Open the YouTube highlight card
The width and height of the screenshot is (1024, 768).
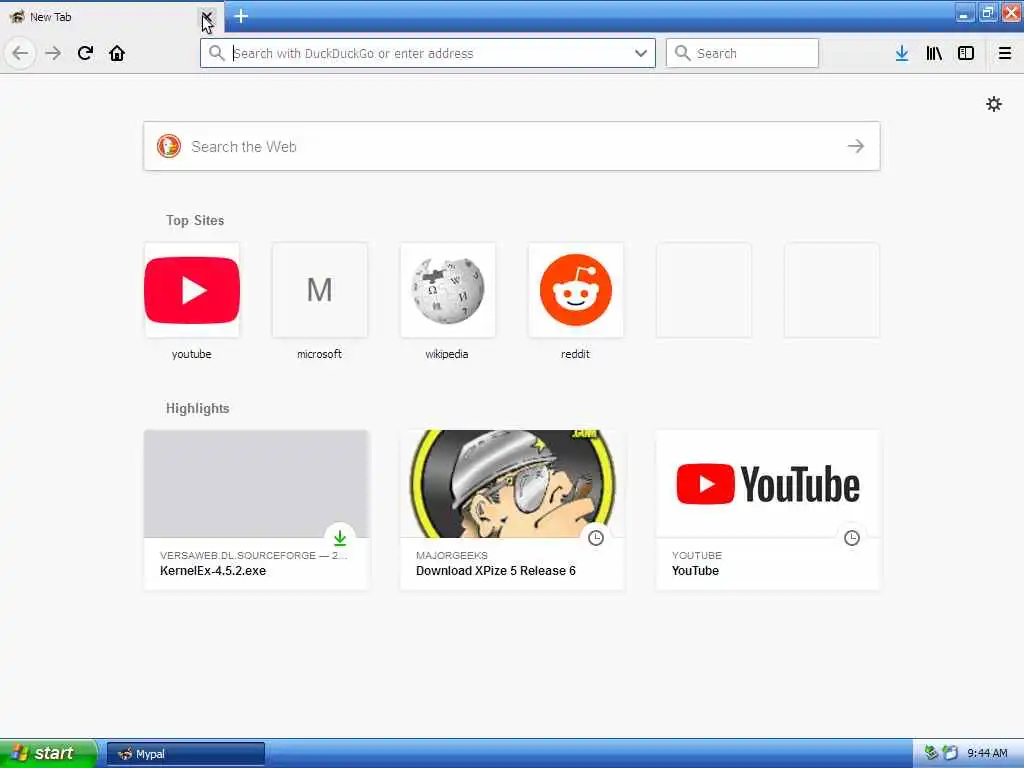(768, 509)
